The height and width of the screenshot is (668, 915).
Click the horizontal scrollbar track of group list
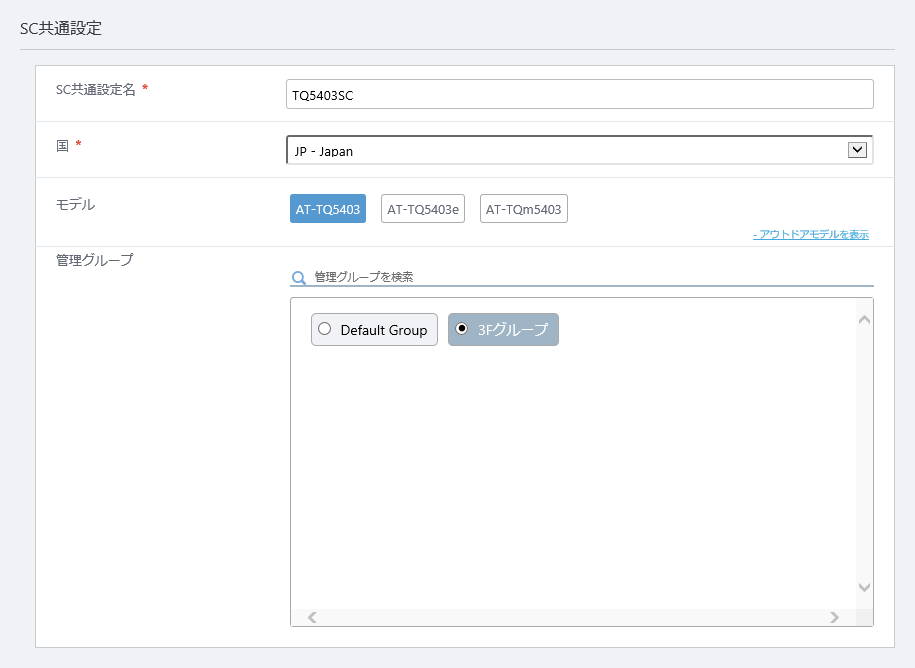click(x=573, y=617)
